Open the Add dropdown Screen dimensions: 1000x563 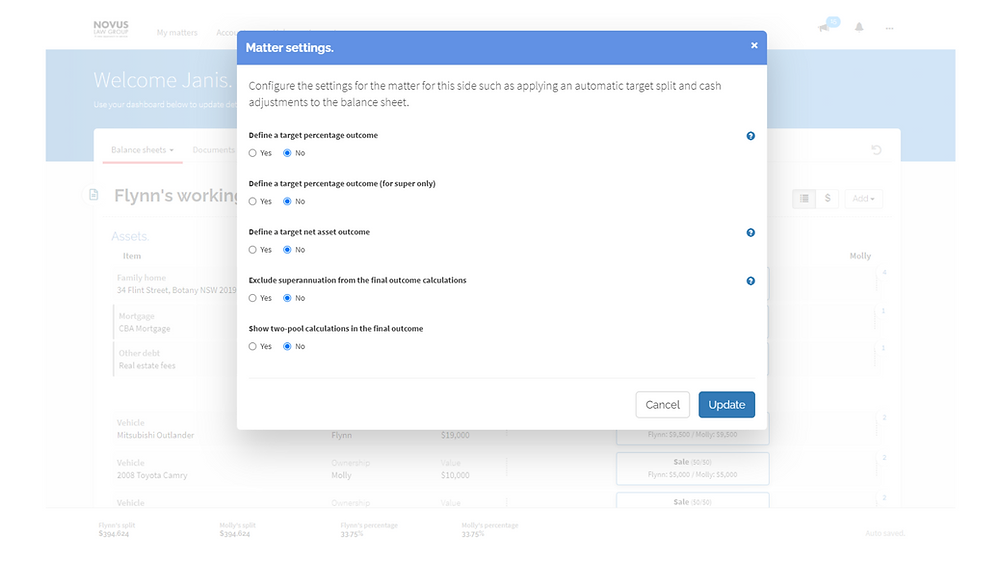(x=863, y=198)
